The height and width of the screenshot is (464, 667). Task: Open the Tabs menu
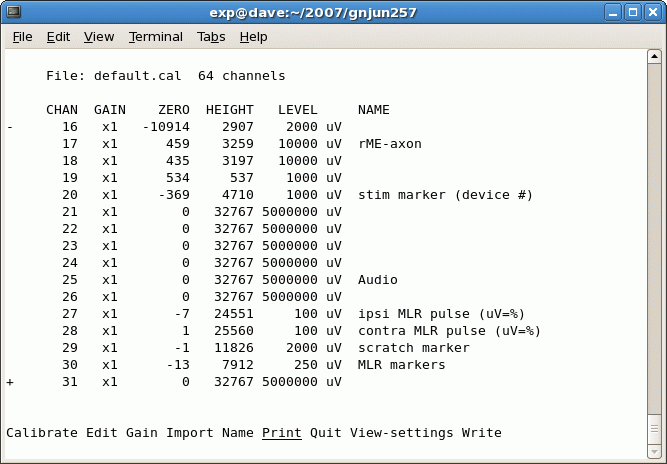coord(211,37)
